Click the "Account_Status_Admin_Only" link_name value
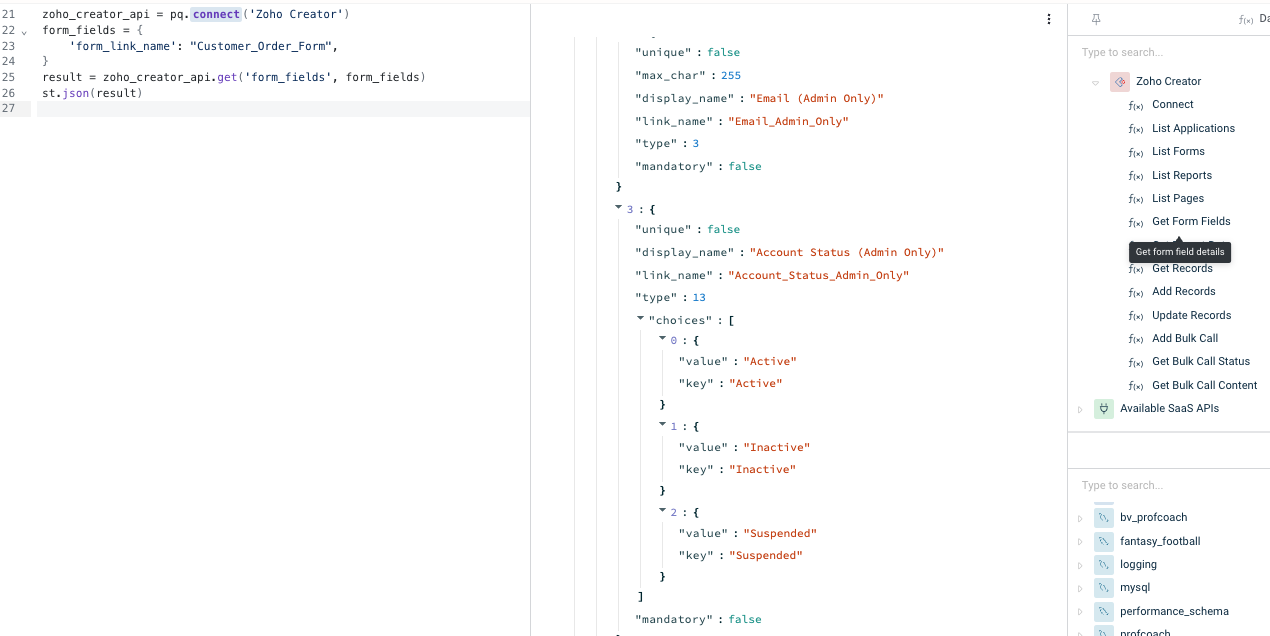This screenshot has height=636, width=1270. coord(818,275)
